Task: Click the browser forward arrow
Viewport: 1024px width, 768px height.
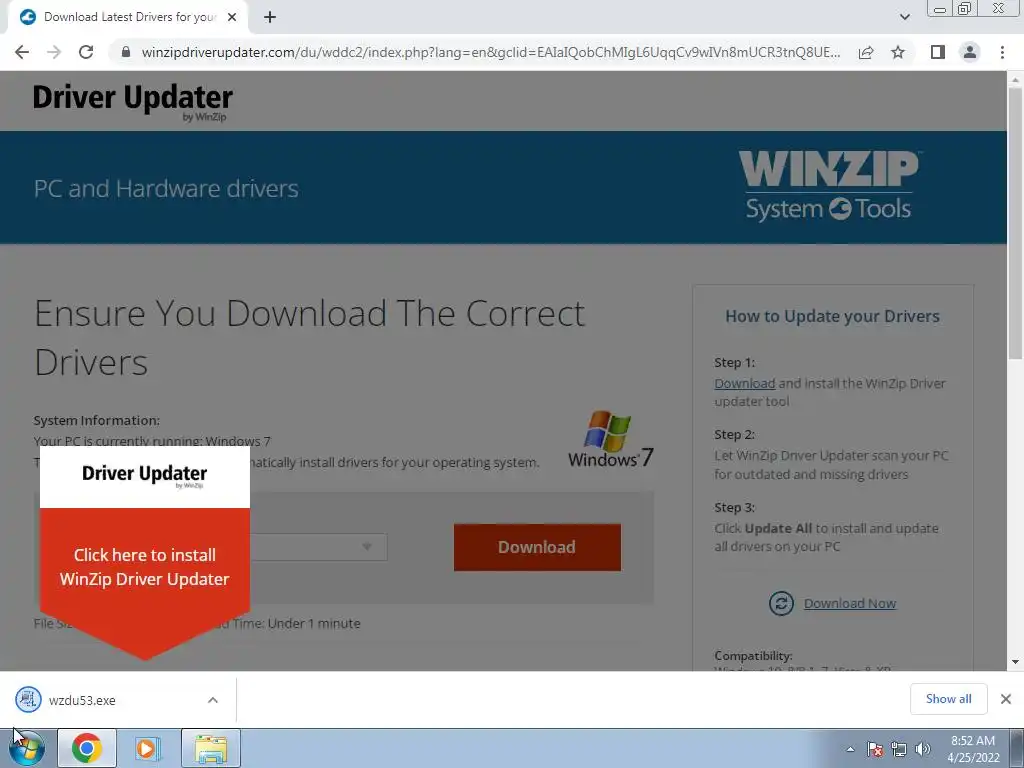Action: [x=54, y=52]
